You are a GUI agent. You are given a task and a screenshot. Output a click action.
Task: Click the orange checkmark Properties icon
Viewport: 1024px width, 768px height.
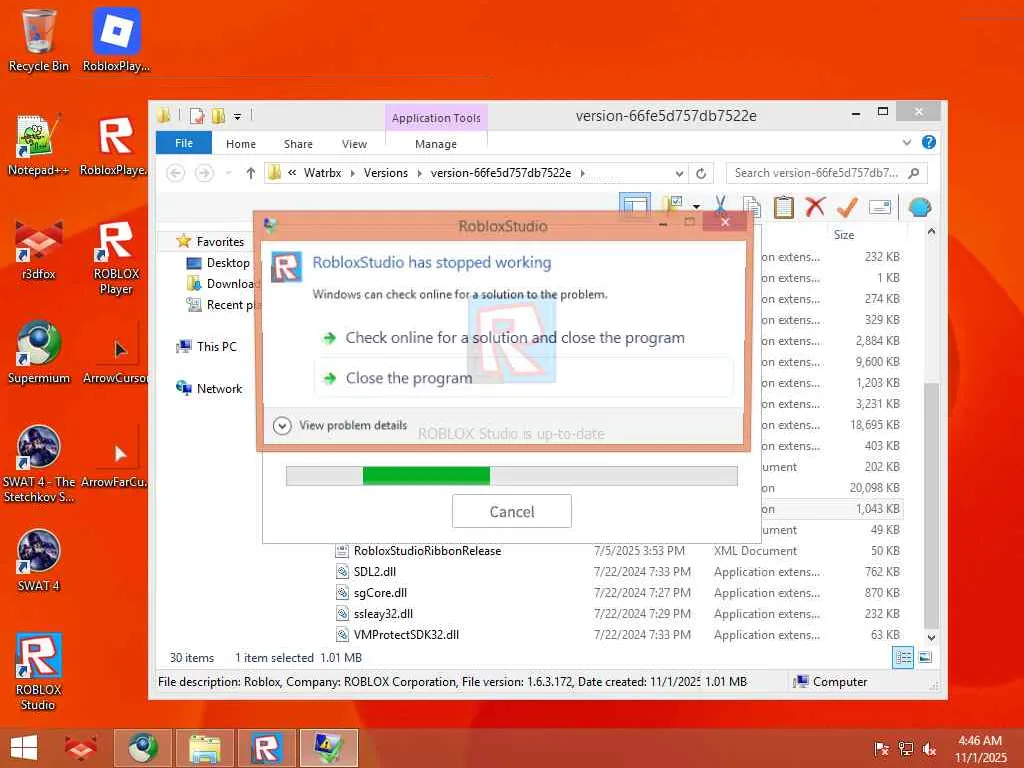(847, 207)
